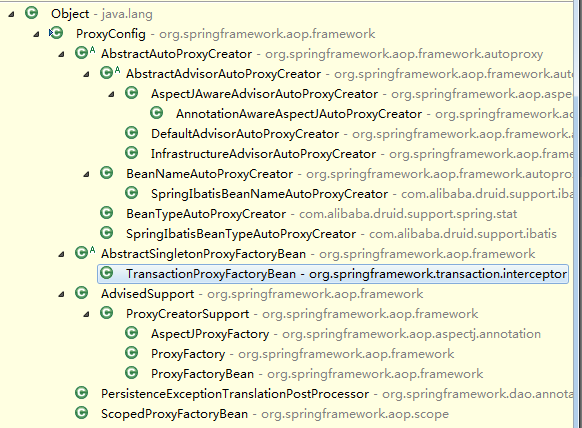The image size is (582, 428).
Task: Select the PersistenceExceptionTranslationPostProcessor class
Action: point(235,394)
